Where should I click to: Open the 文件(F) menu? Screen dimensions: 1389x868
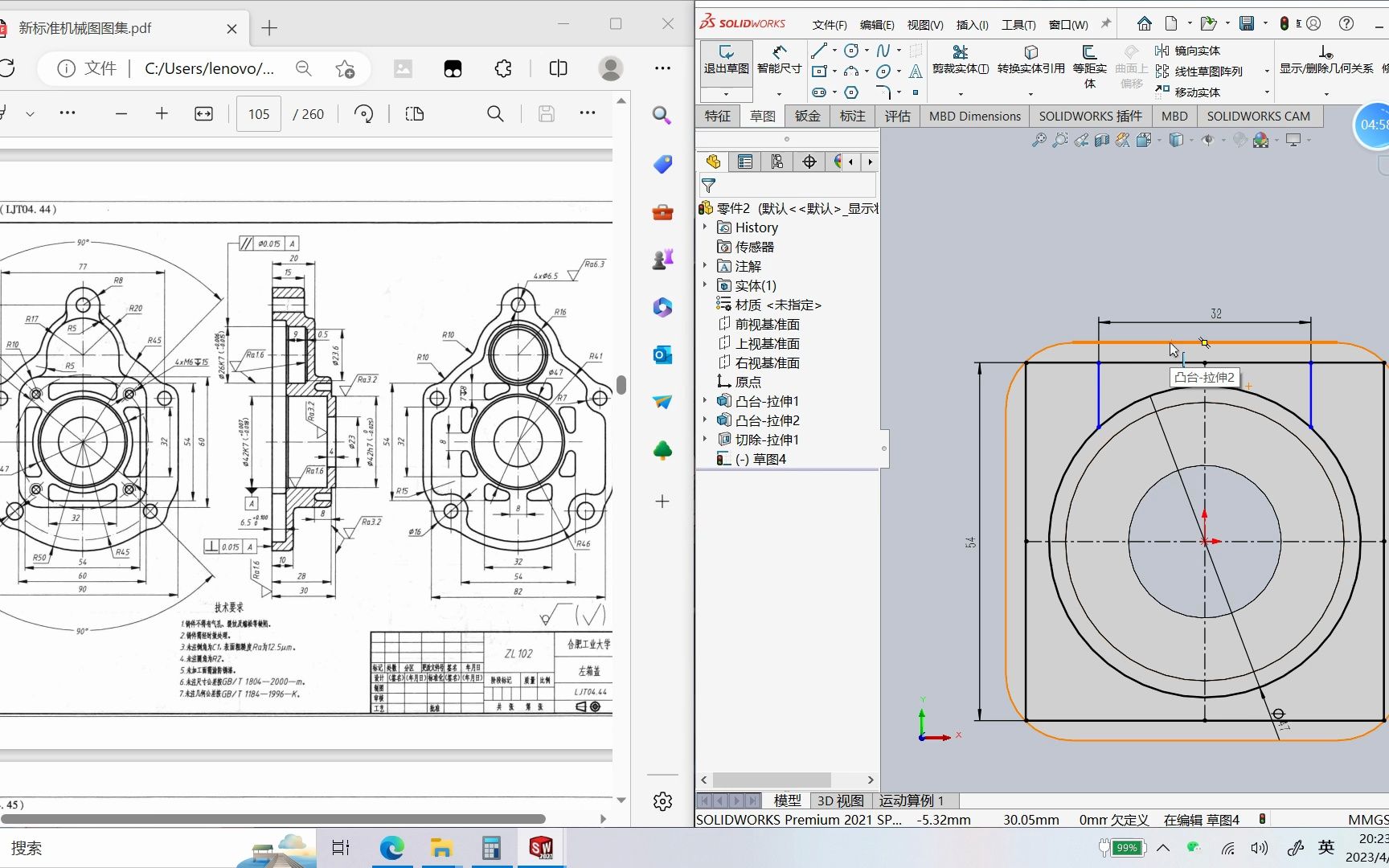click(x=830, y=25)
